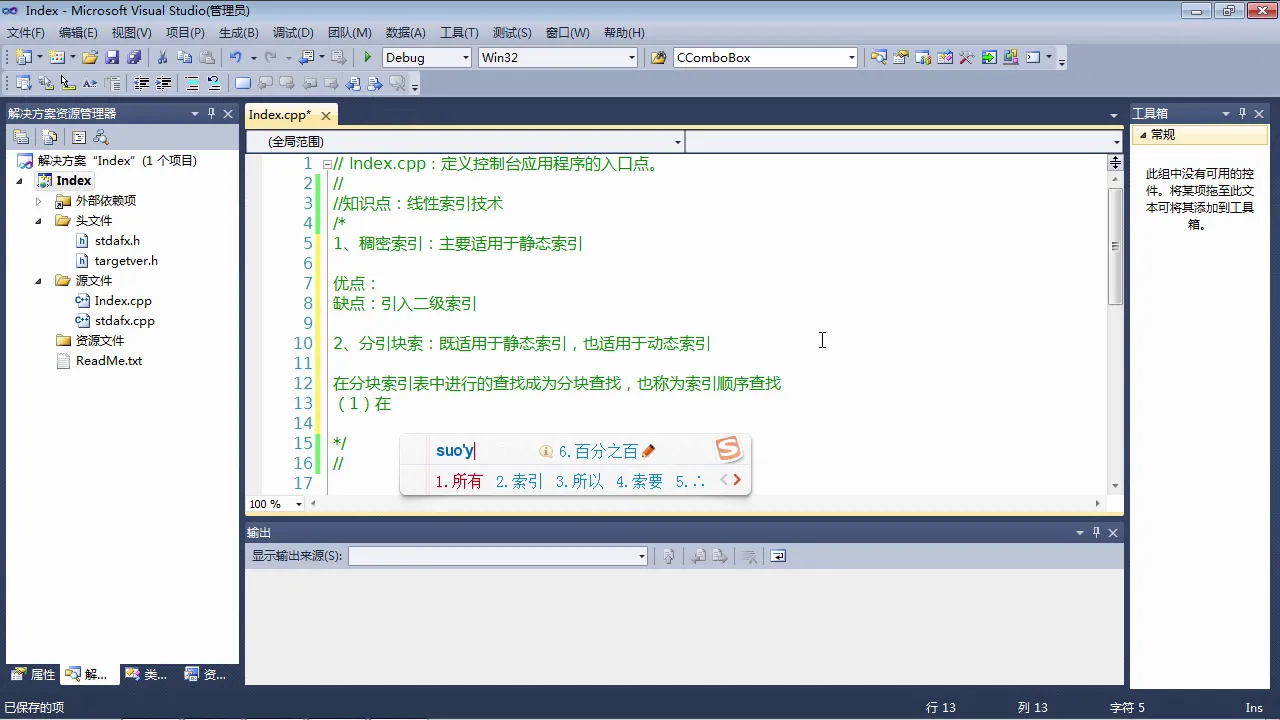Viewport: 1280px width, 720px height.
Task: Click the Extension Manager icon
Action: point(1010,57)
